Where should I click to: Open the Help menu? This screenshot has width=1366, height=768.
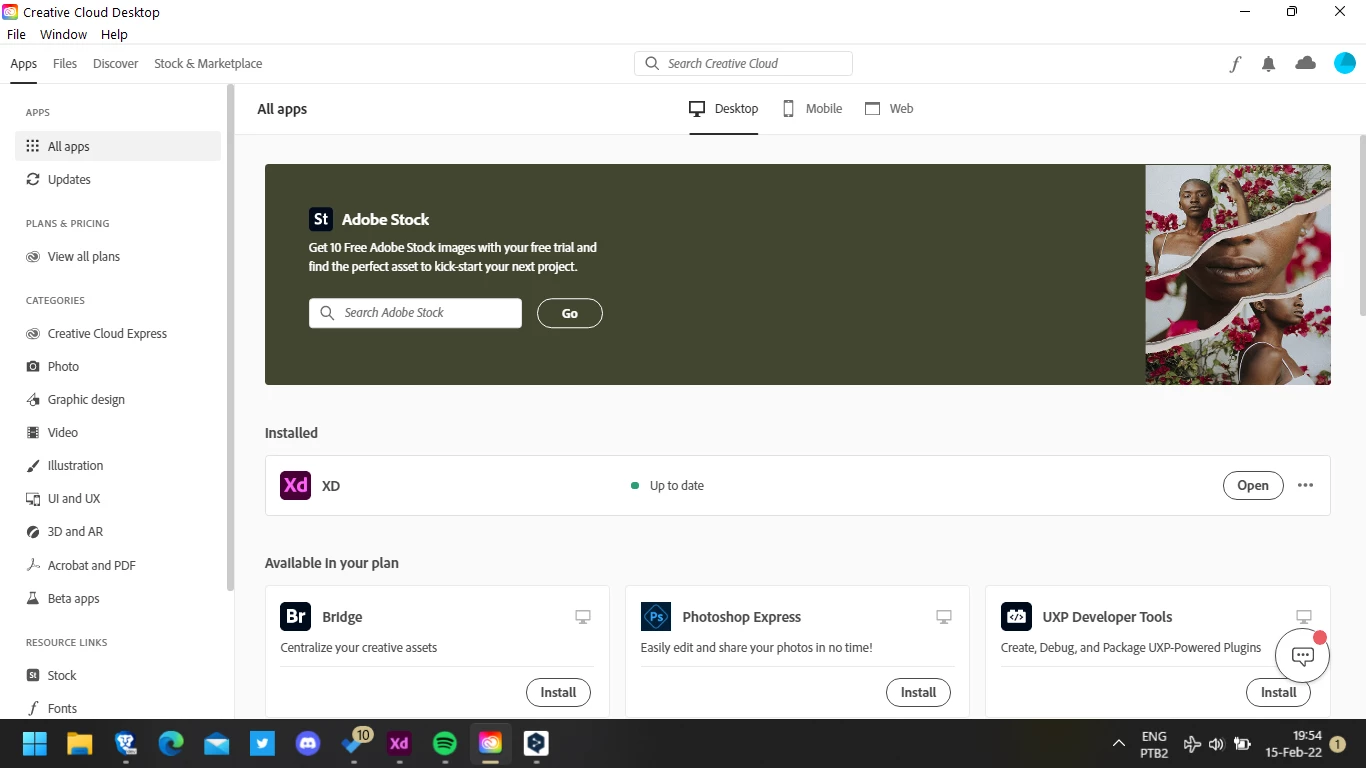click(x=114, y=34)
